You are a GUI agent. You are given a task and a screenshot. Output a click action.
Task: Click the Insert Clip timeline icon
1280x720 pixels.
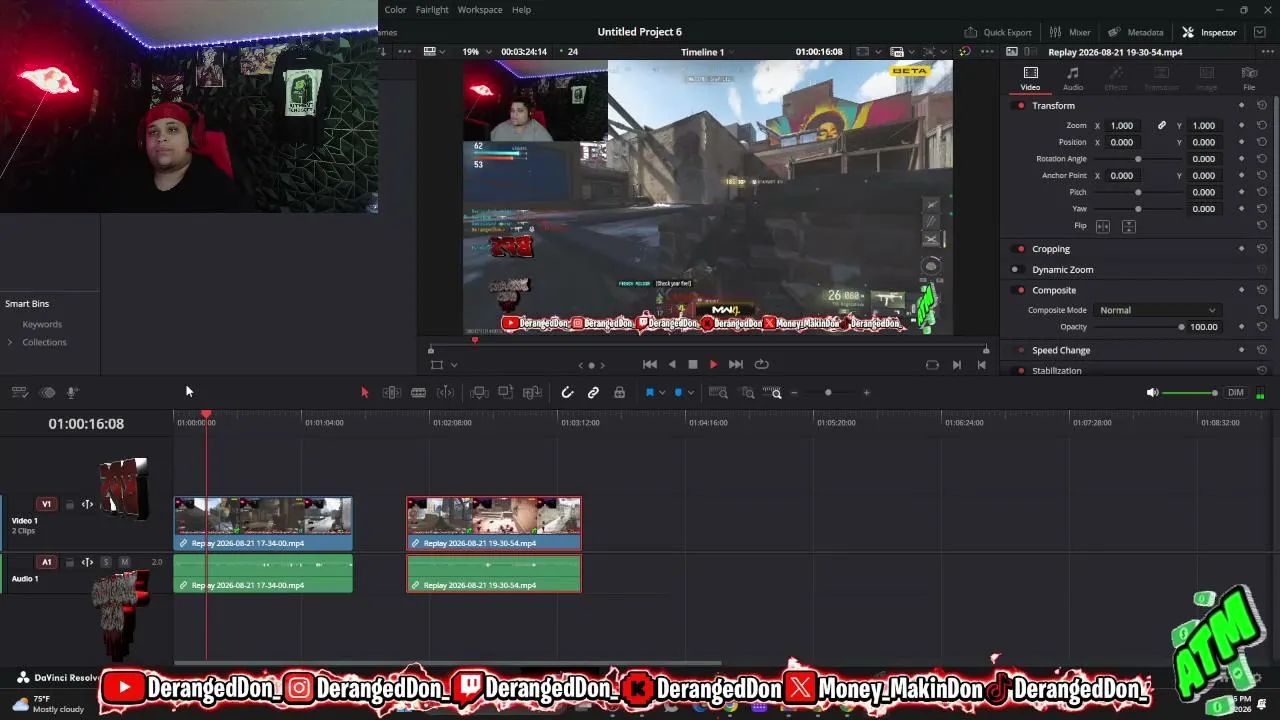coord(479,393)
